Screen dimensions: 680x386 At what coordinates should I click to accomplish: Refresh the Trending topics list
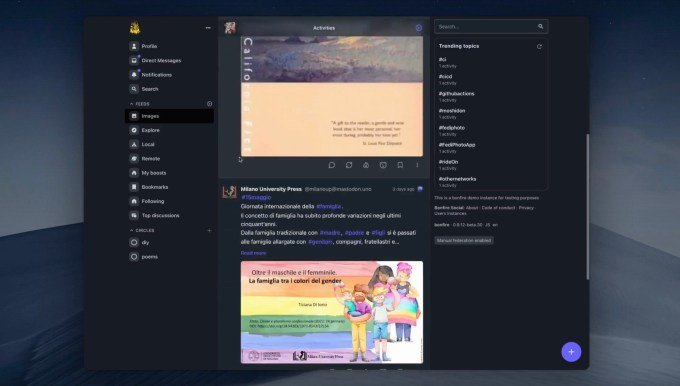click(539, 46)
